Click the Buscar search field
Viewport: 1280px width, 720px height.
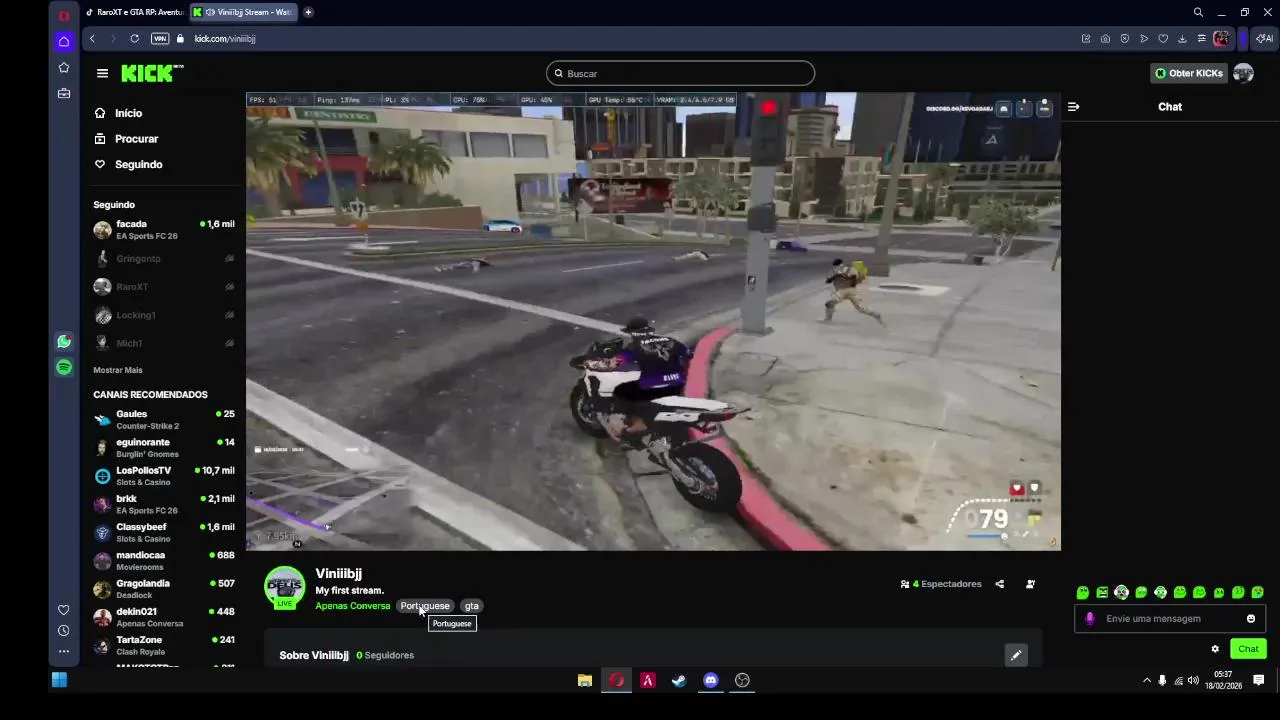[x=680, y=73]
